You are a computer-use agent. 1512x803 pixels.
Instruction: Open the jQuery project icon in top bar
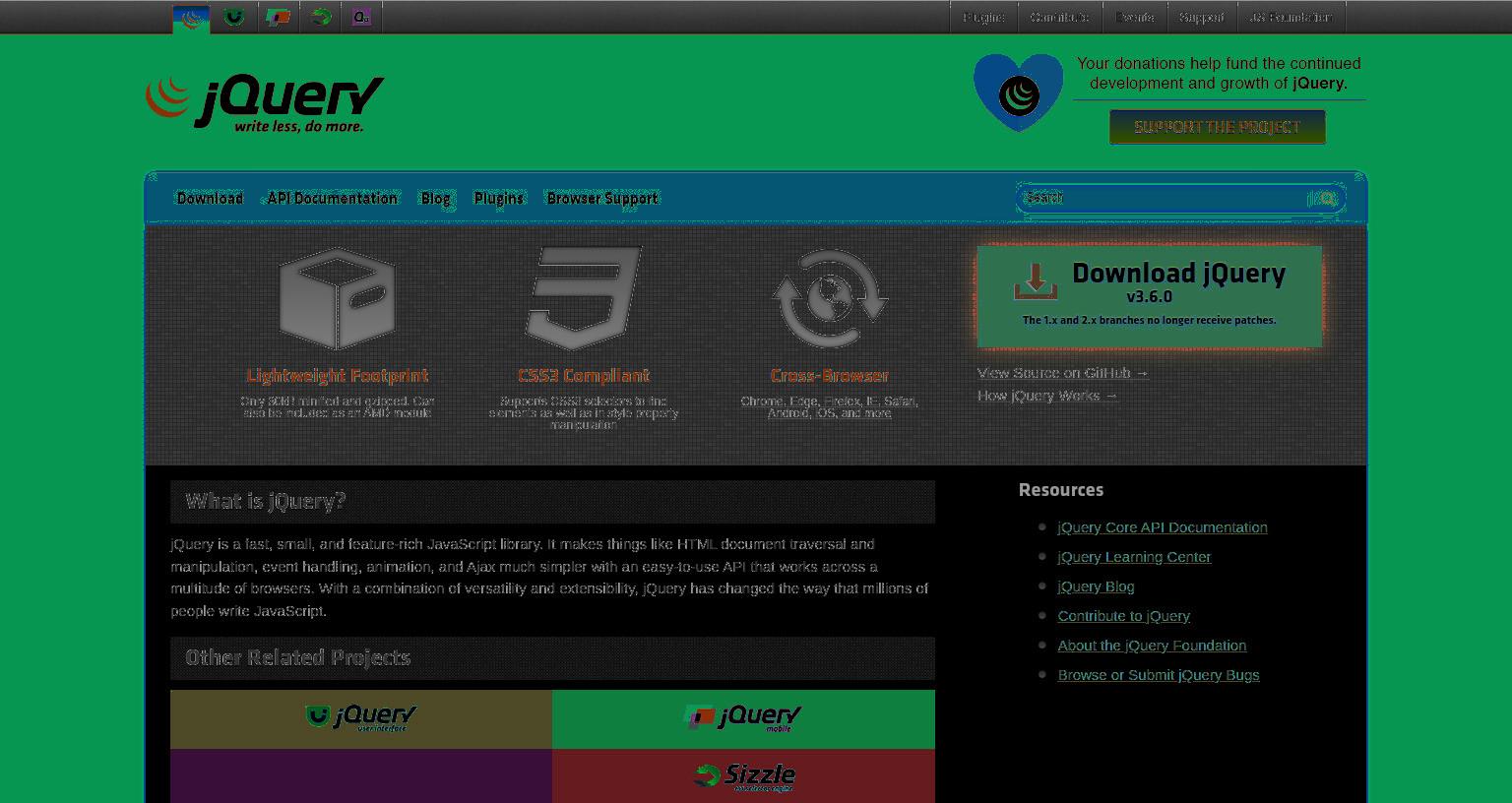point(191,18)
